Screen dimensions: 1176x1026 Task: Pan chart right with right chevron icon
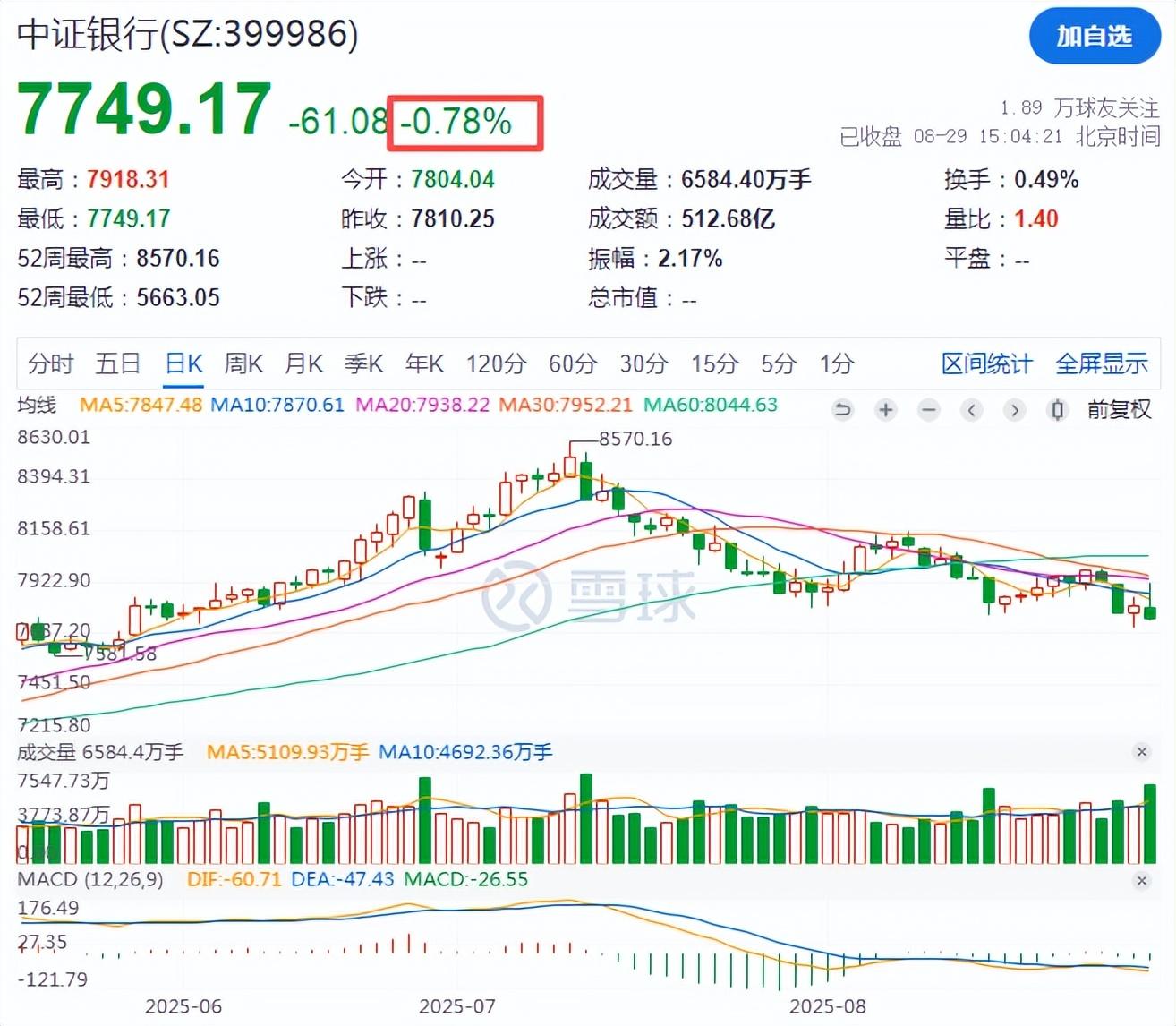click(x=1015, y=409)
